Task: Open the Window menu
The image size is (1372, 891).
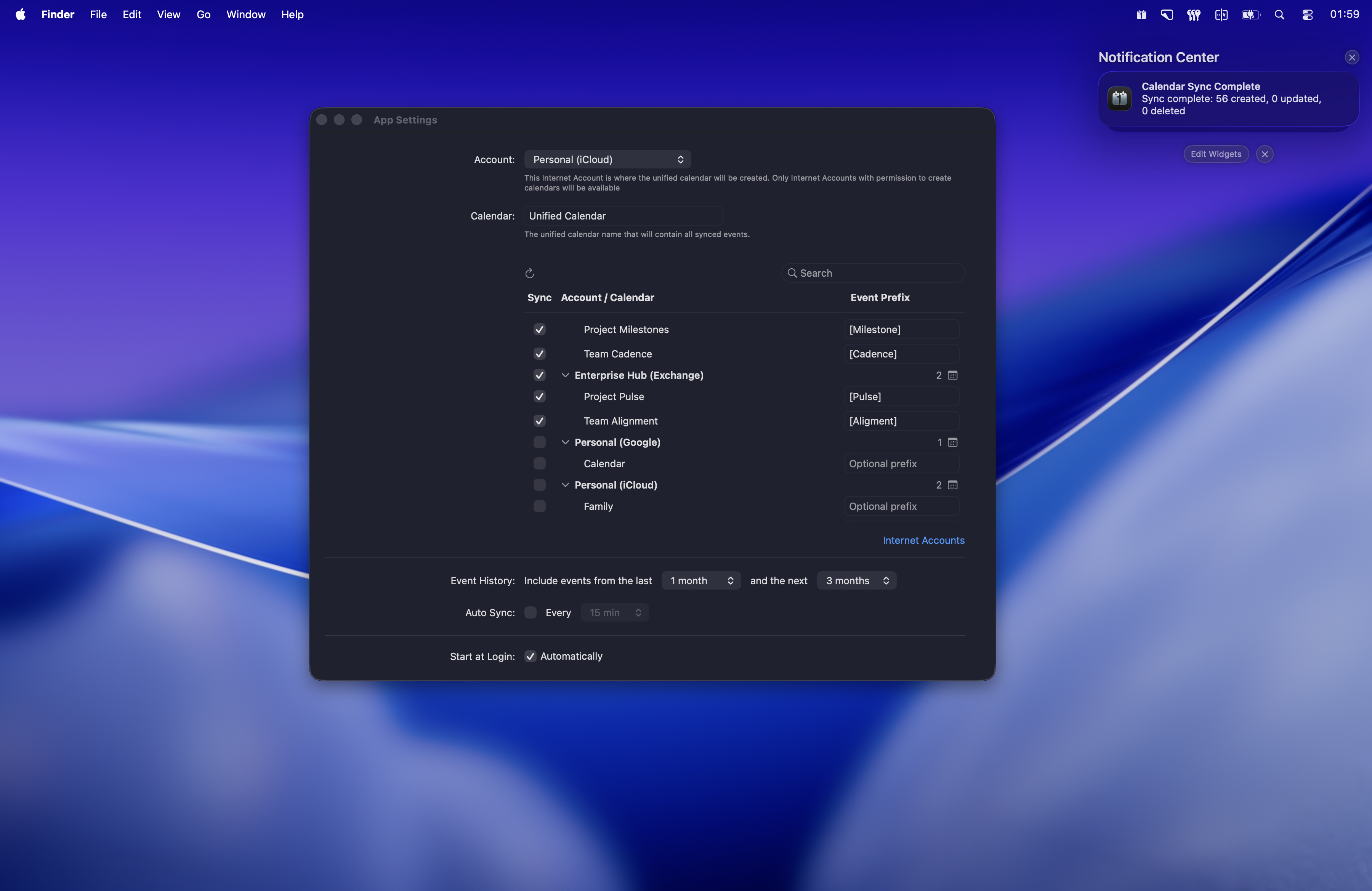Action: click(245, 14)
